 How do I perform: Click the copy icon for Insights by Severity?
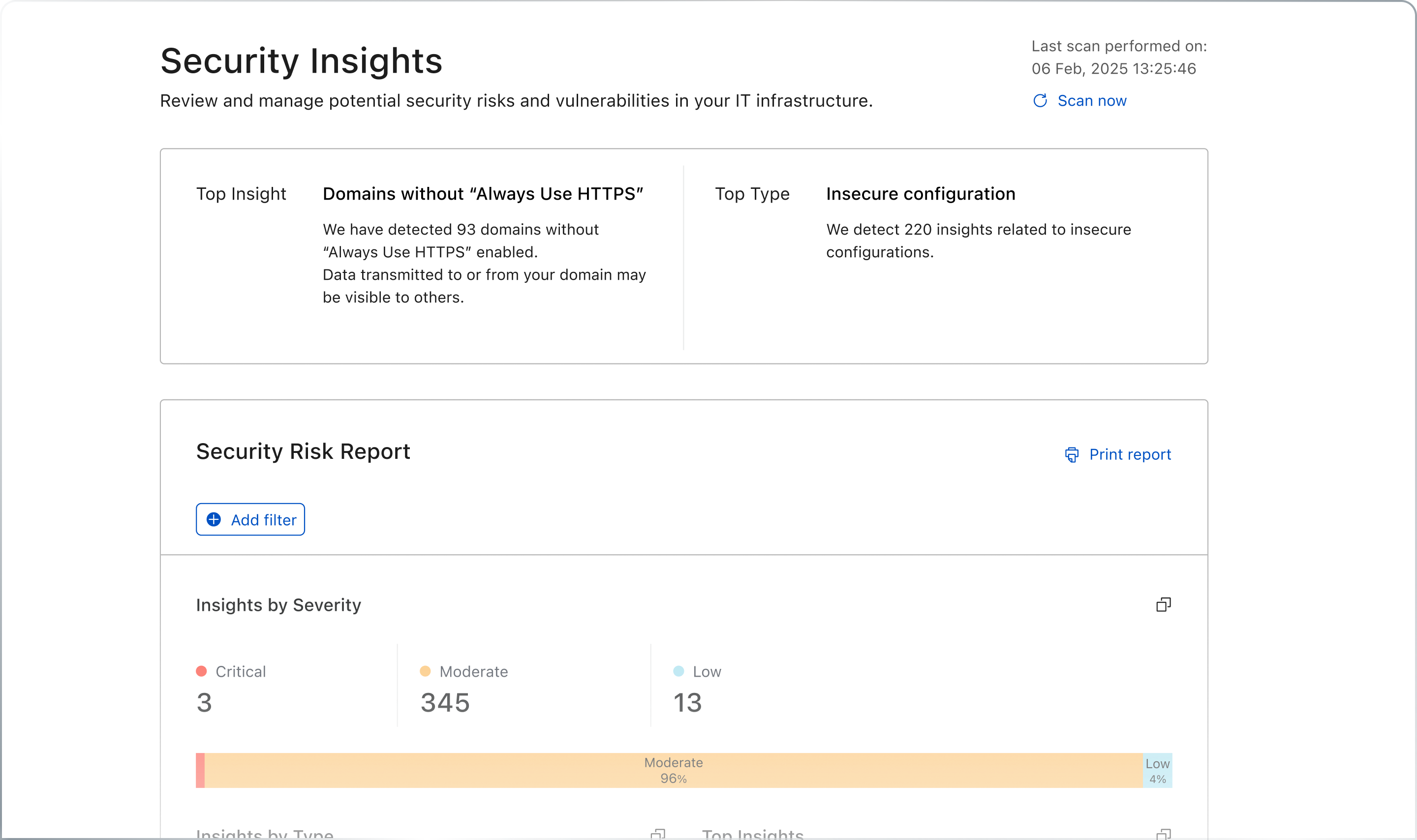(x=1164, y=605)
